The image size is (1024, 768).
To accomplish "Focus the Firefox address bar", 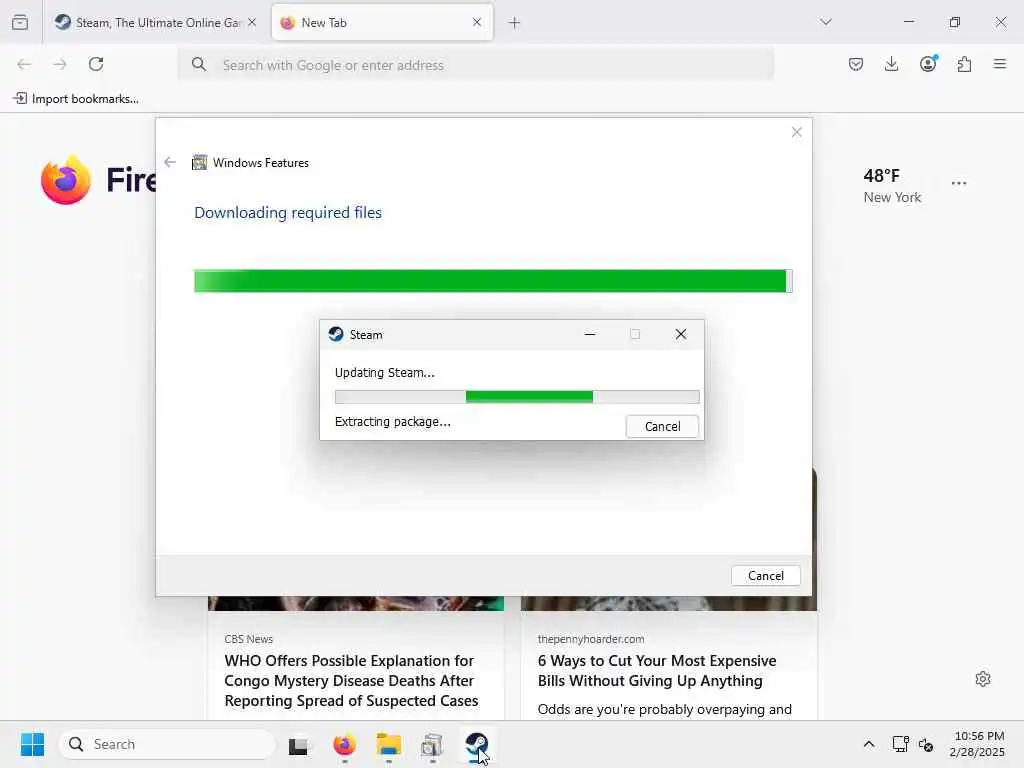I will tap(476, 65).
